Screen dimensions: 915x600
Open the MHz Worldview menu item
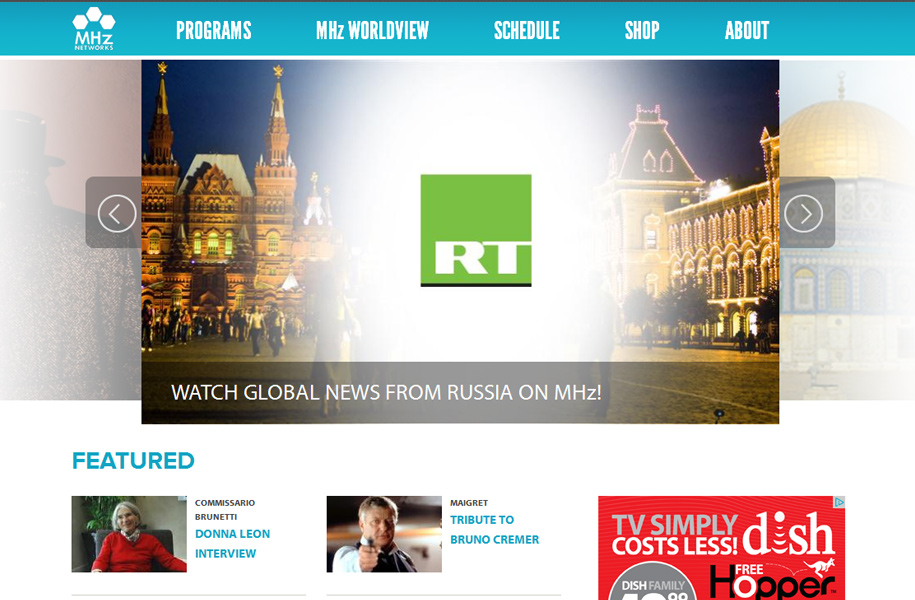(x=372, y=31)
